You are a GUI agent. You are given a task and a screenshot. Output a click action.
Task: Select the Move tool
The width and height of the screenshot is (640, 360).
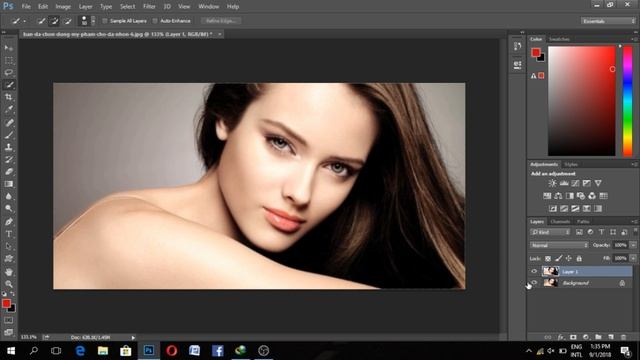click(x=9, y=48)
